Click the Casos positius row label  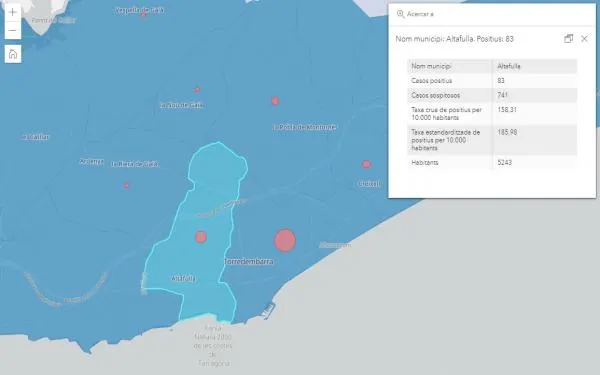click(432, 81)
